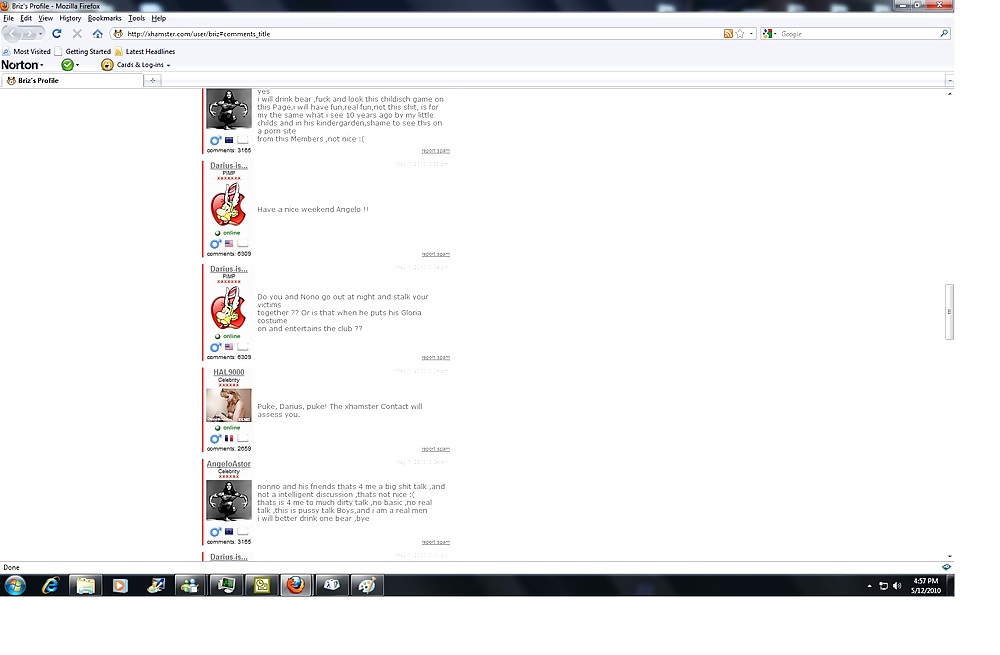Screen dimensions: 1000x655
Task: Go to the Home page icon
Action: [x=97, y=34]
